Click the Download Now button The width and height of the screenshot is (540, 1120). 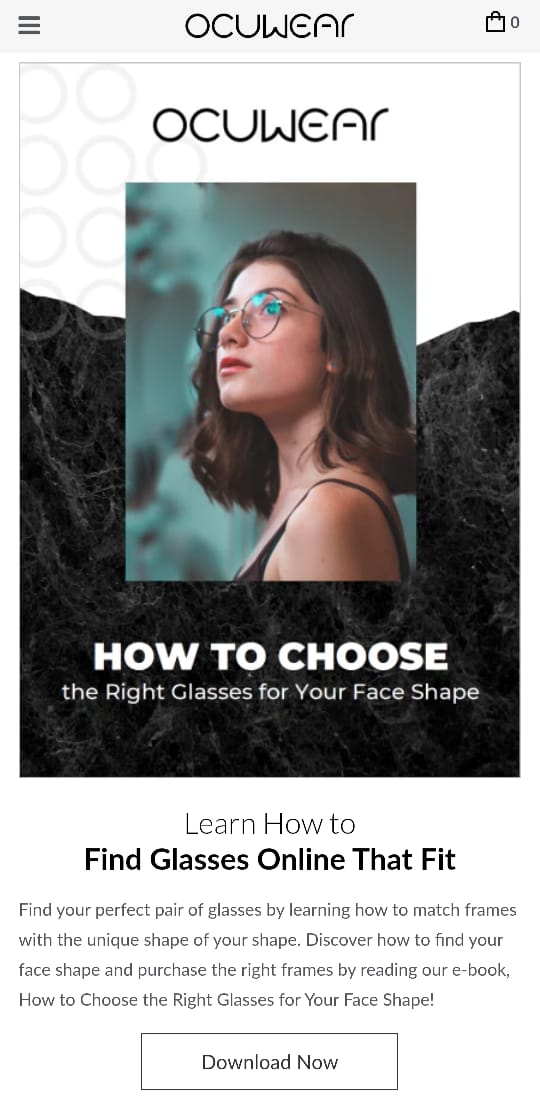(269, 1061)
